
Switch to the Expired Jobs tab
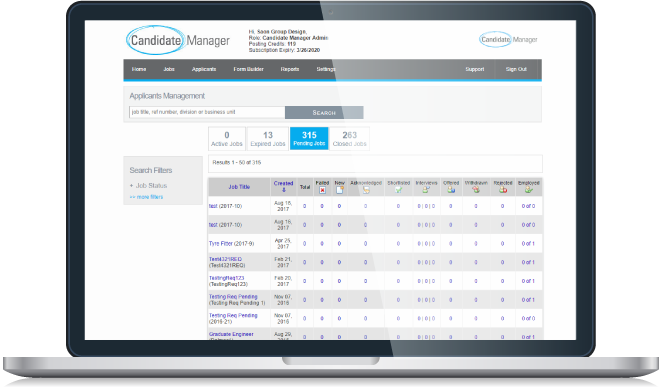(x=268, y=138)
